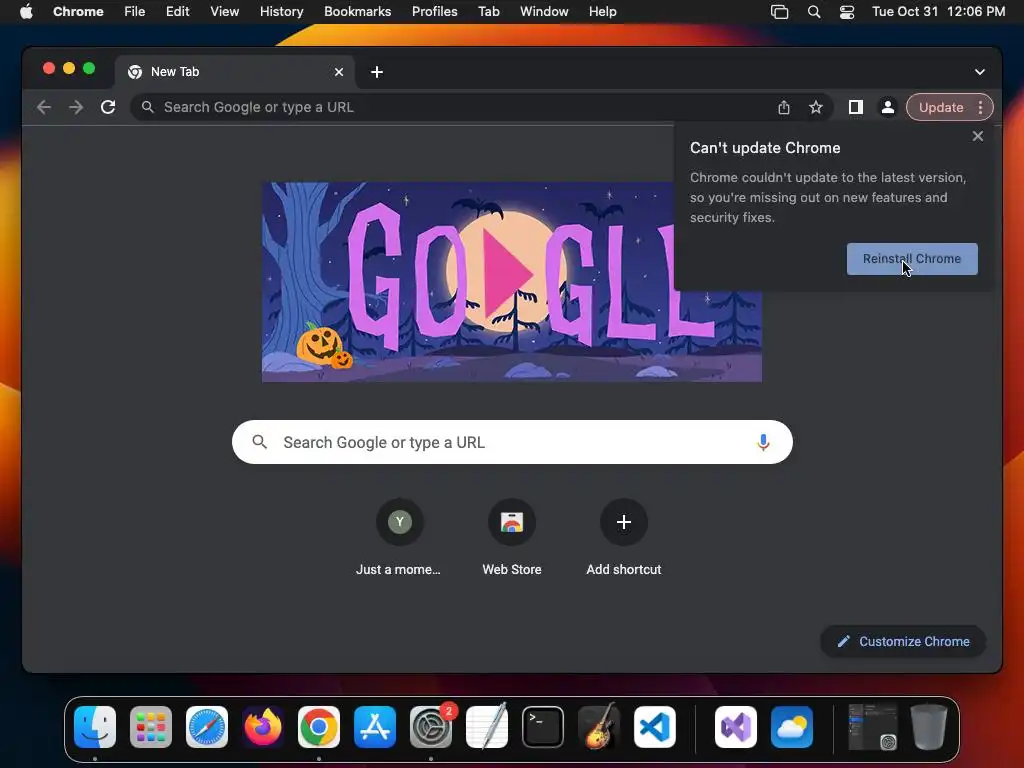Start voice search with microphone
This screenshot has height=768, width=1024.
(763, 442)
